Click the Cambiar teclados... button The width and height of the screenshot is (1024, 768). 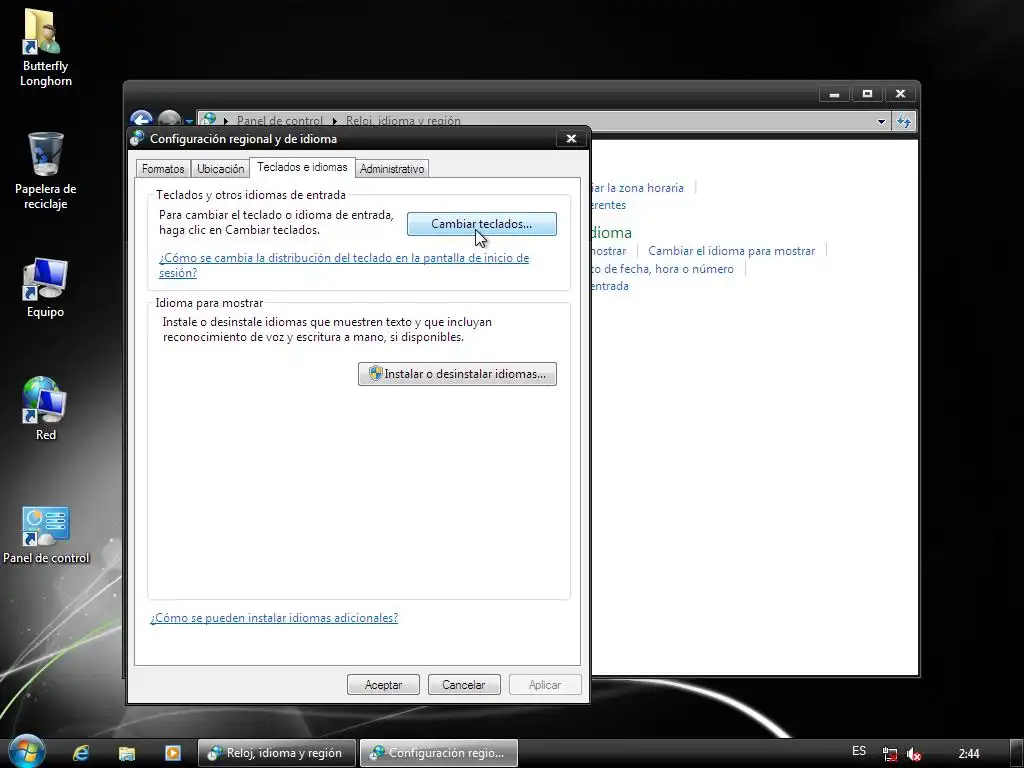point(482,224)
